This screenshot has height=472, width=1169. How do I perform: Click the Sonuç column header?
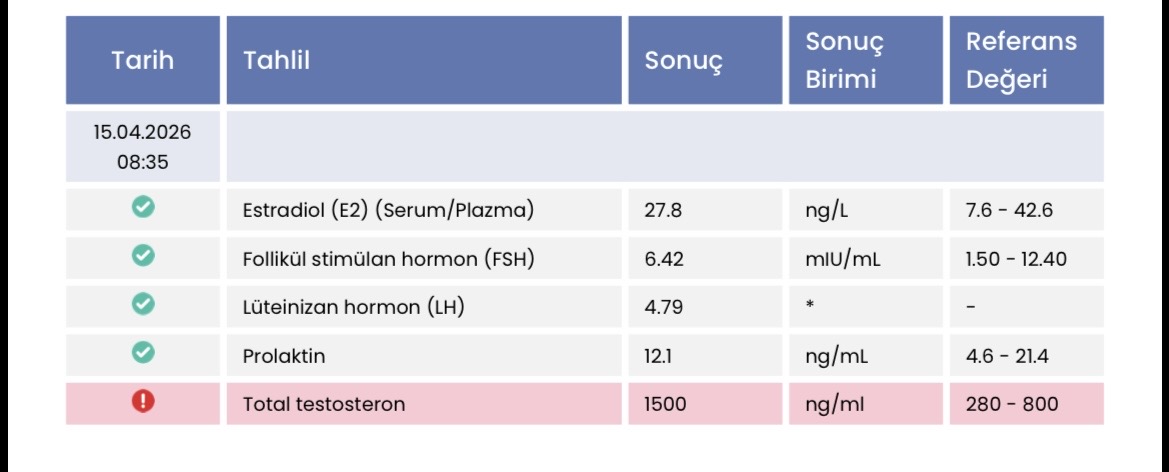(684, 60)
